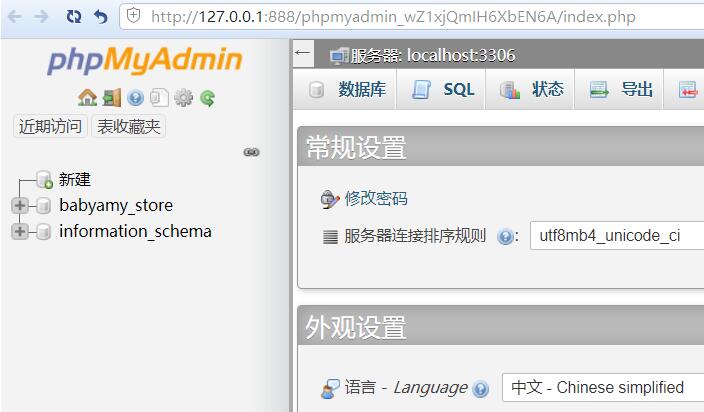Open the 状态 tab

click(530, 89)
